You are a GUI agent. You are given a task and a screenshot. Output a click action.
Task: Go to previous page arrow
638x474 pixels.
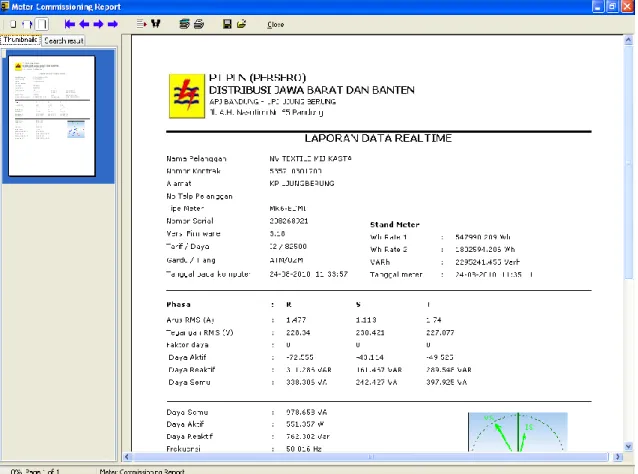84,24
